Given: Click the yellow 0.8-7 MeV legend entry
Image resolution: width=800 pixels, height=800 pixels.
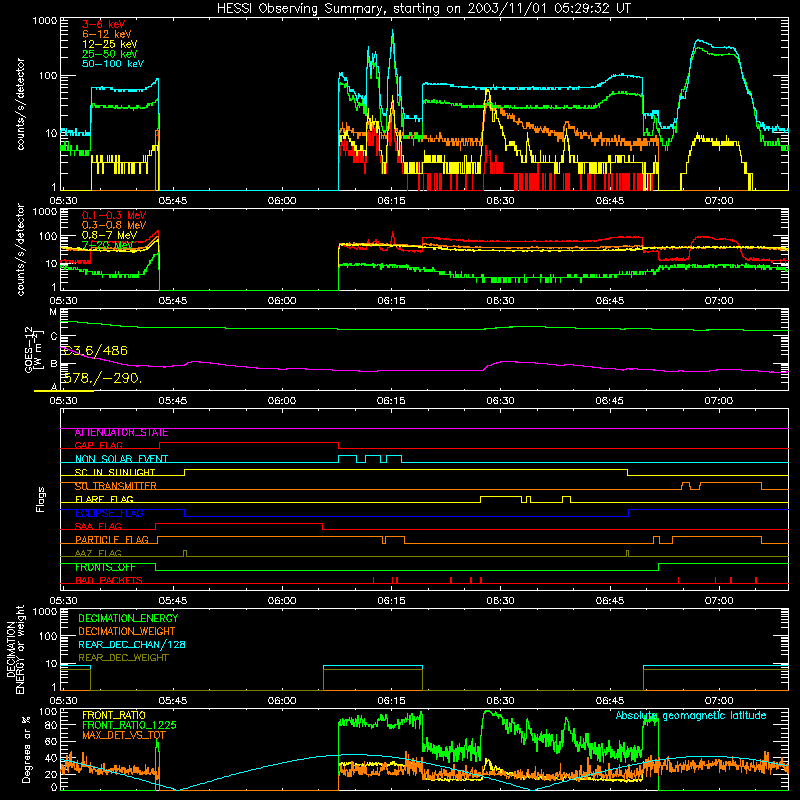Looking at the screenshot, I should pyautogui.click(x=109, y=235).
